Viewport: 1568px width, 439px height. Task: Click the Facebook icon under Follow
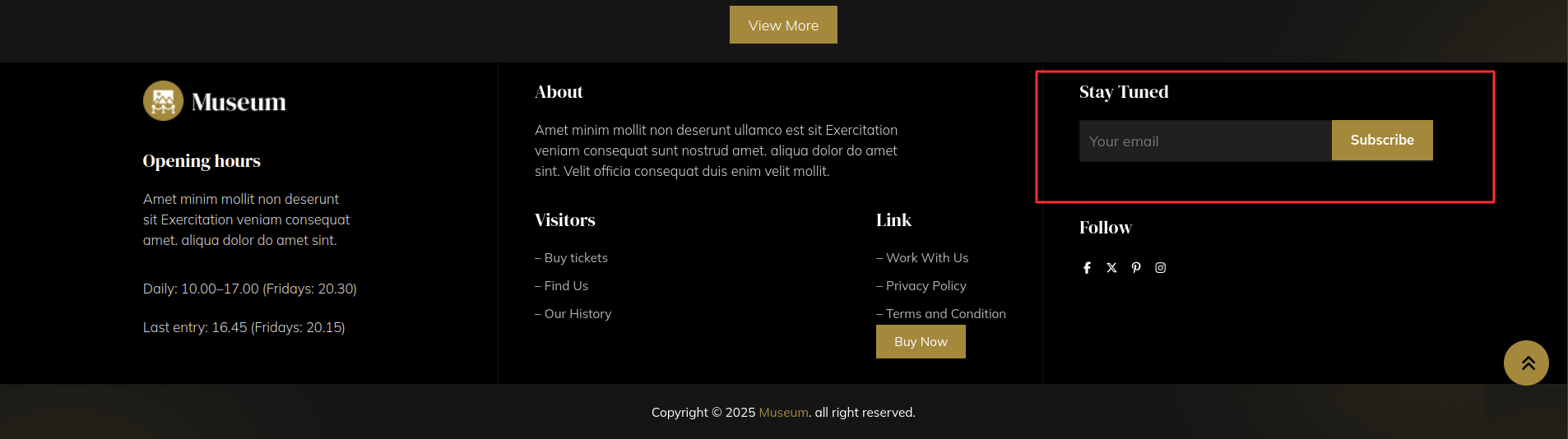click(1087, 268)
